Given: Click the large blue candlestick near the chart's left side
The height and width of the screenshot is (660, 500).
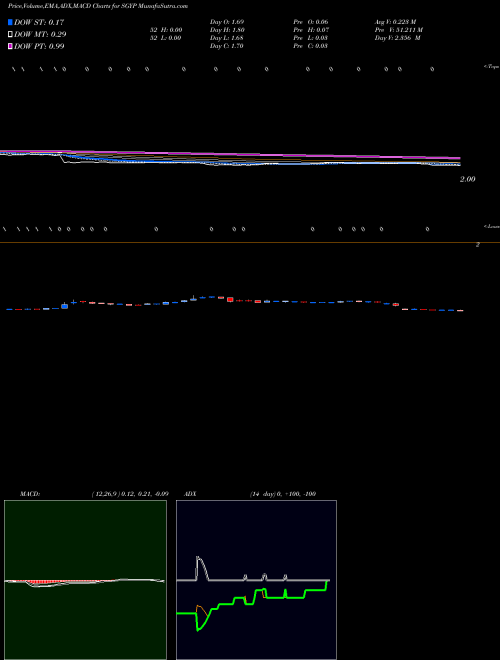Looking at the screenshot, I should tap(64, 306).
